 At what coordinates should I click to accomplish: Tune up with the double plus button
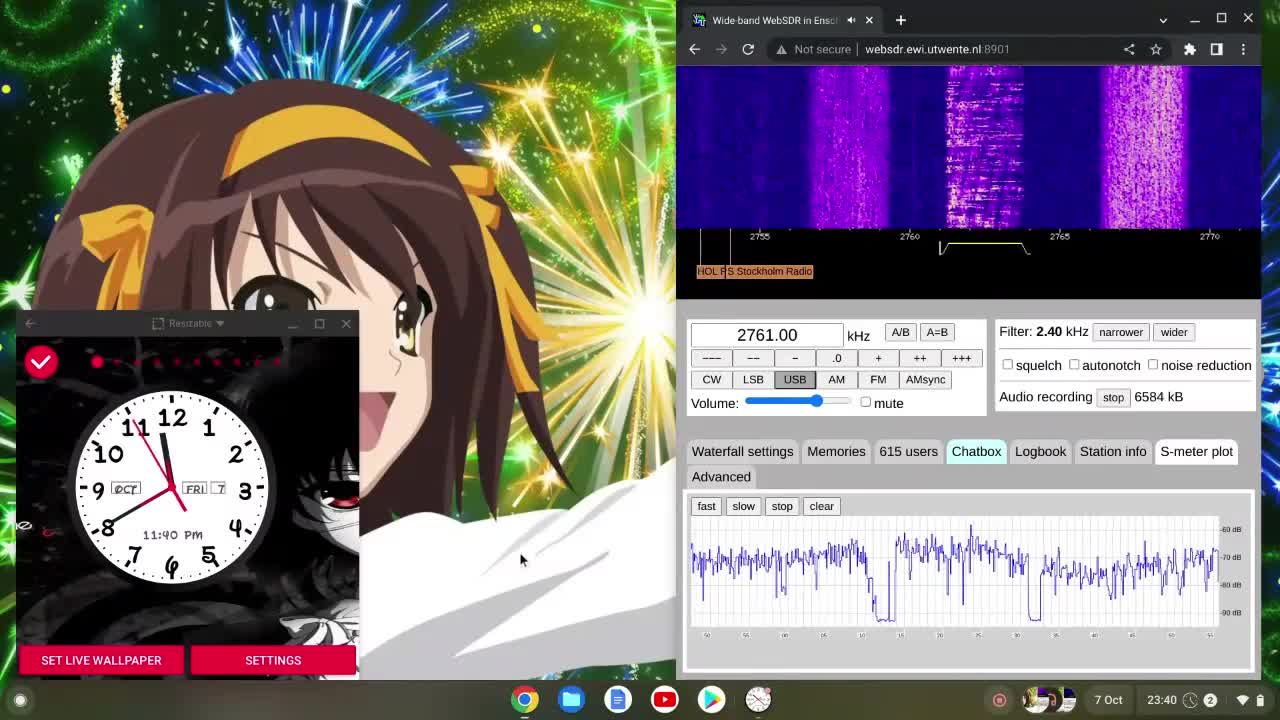[x=920, y=358]
